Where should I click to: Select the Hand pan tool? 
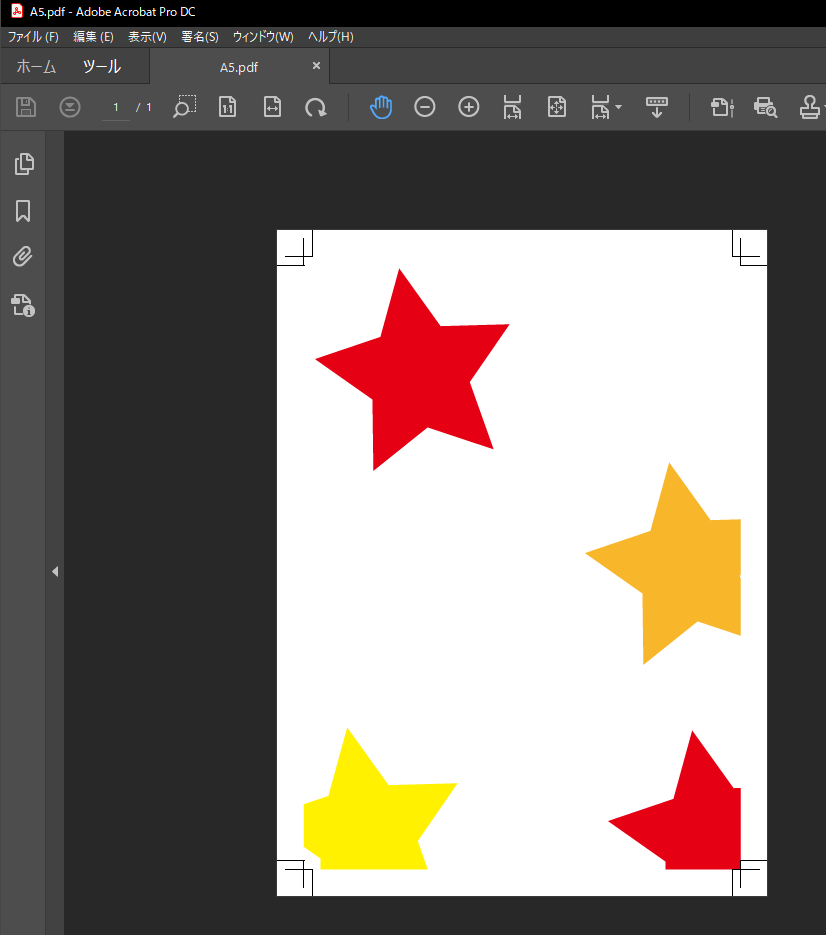pyautogui.click(x=381, y=107)
